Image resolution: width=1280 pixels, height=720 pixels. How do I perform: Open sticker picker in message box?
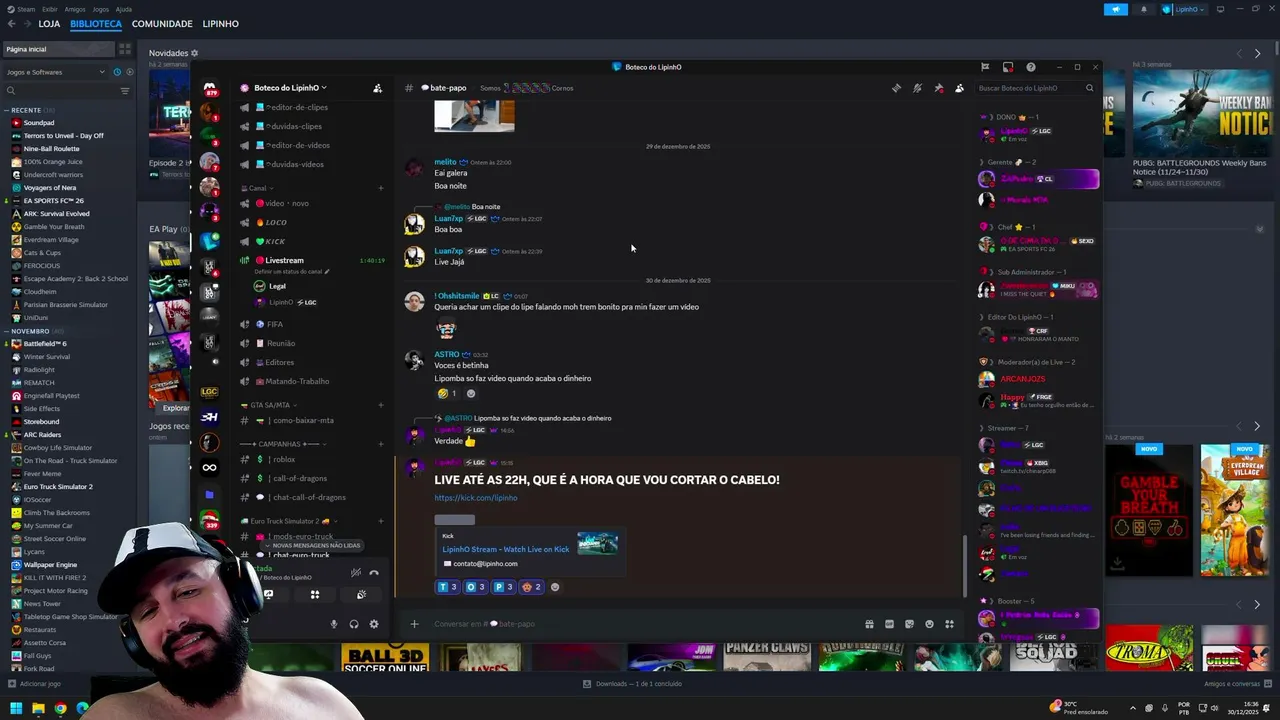click(909, 624)
